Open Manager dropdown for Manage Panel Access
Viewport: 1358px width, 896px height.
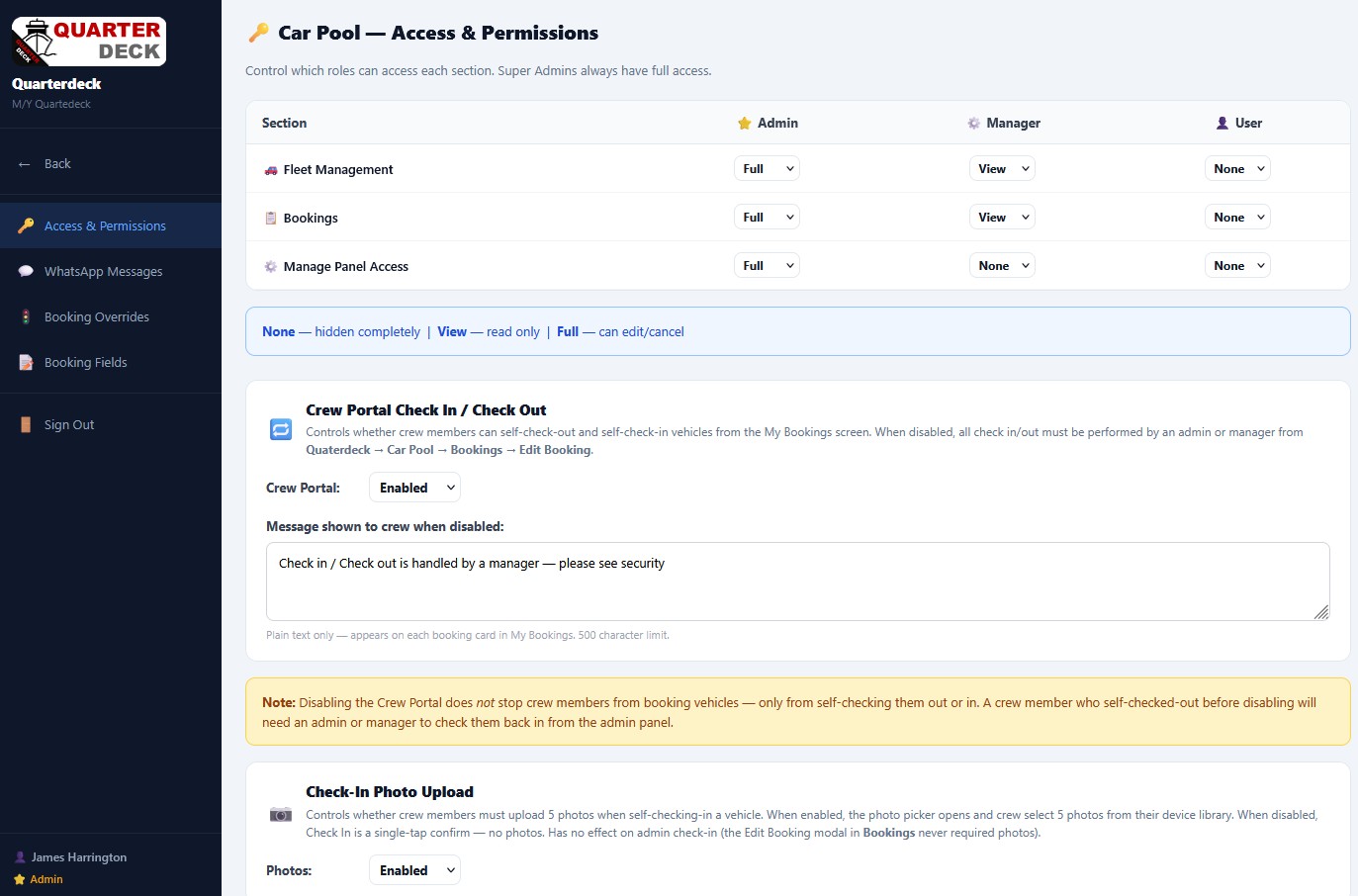point(1002,265)
